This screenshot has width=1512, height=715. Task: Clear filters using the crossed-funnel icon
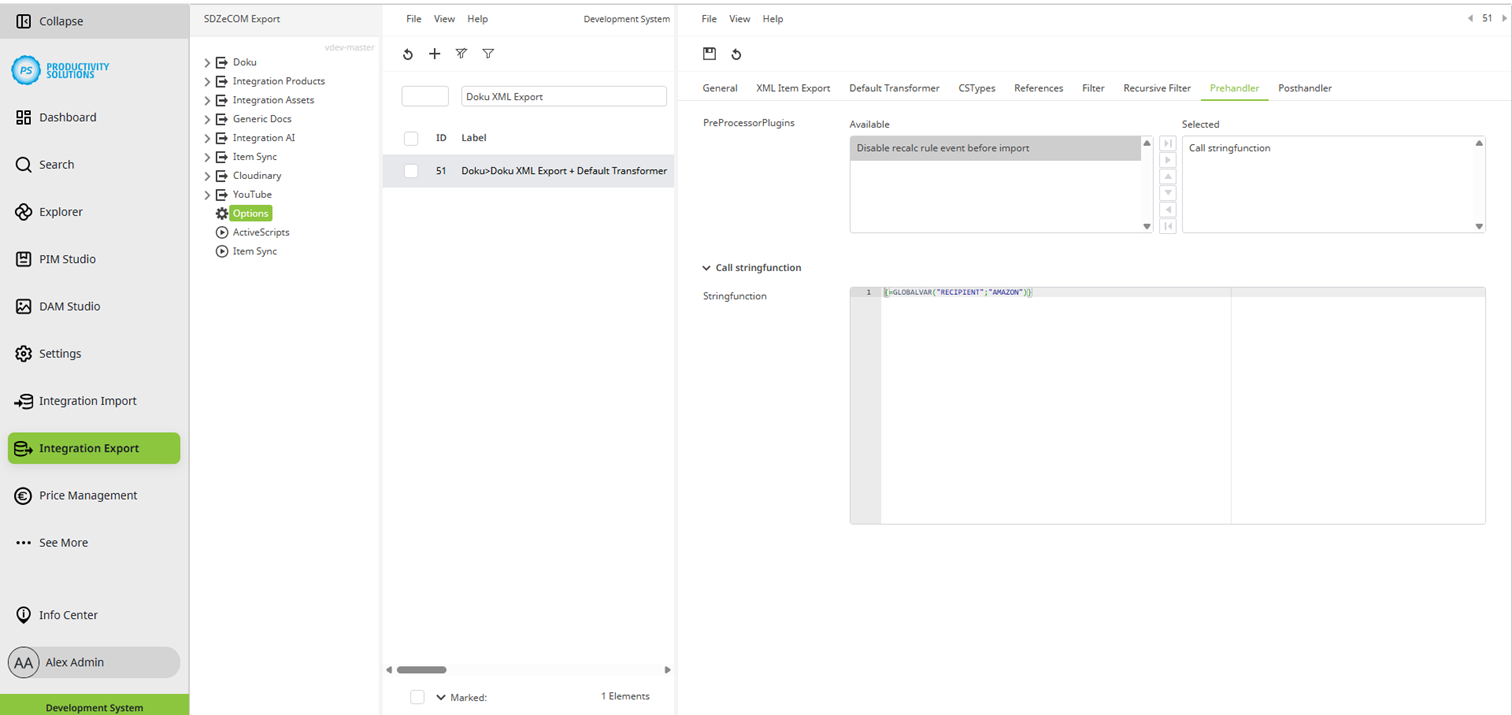point(460,54)
